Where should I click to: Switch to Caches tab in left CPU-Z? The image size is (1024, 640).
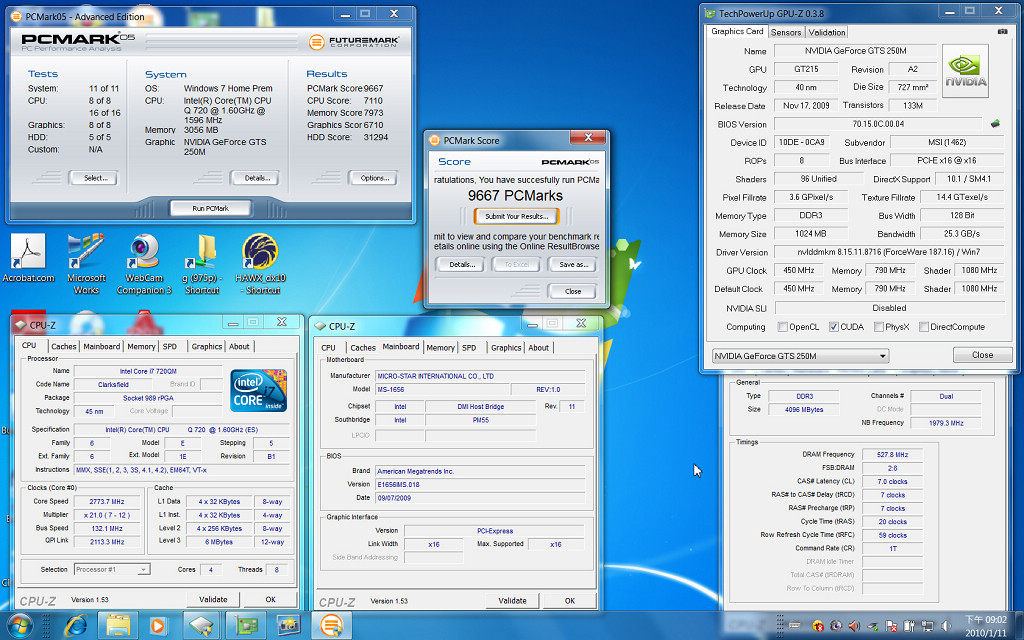point(64,347)
